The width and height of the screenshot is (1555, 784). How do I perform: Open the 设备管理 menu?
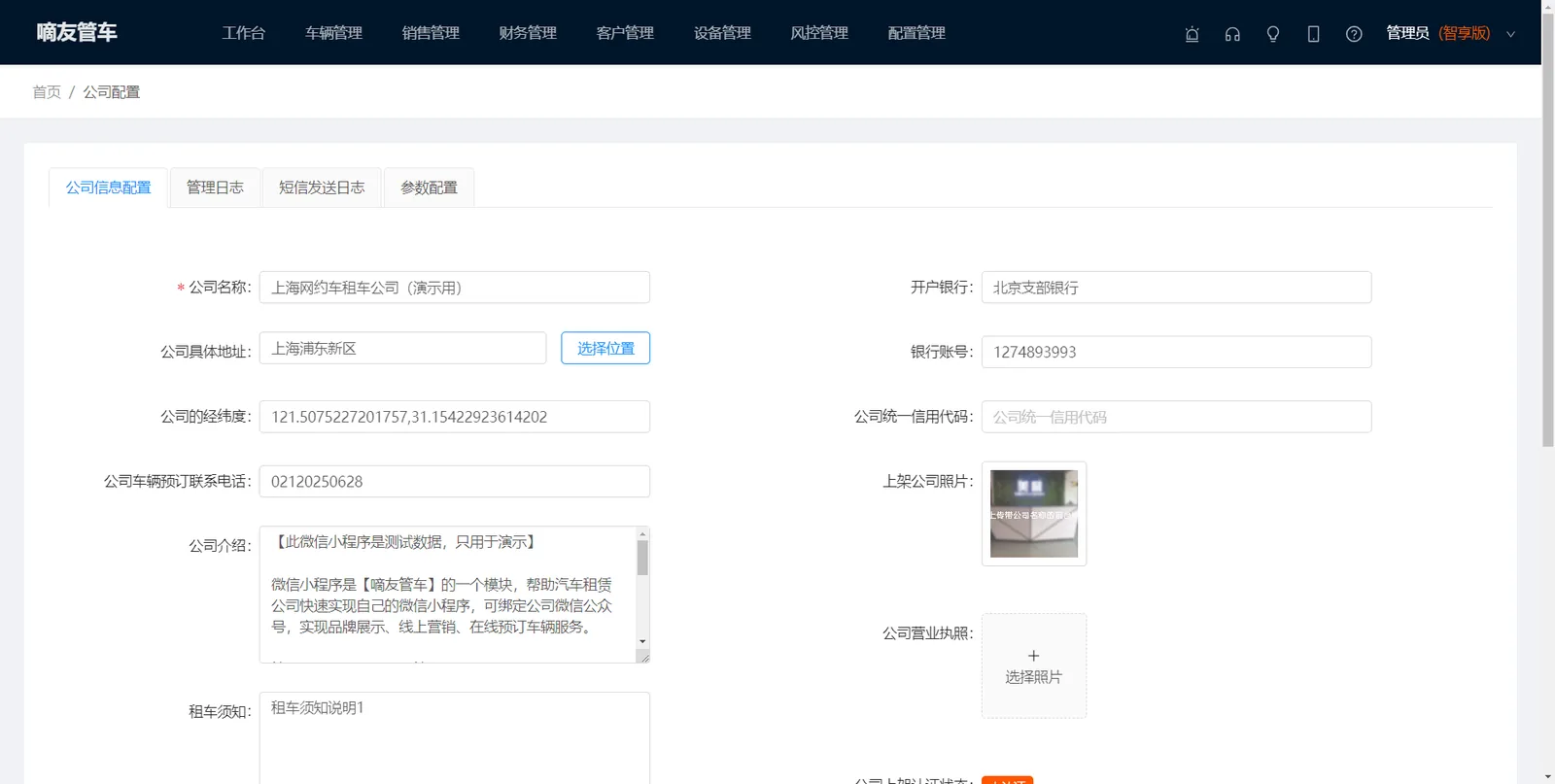[723, 33]
